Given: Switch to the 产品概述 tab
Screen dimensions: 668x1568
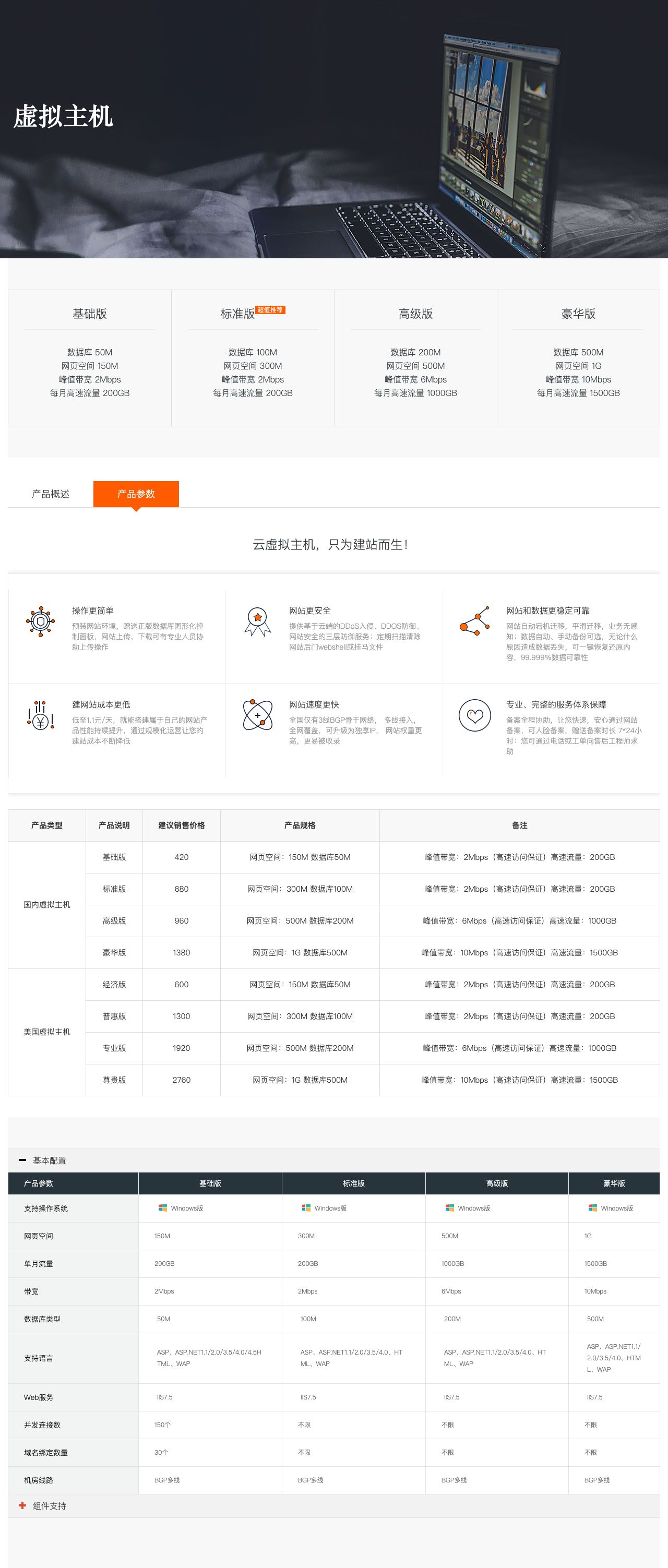Looking at the screenshot, I should point(51,494).
